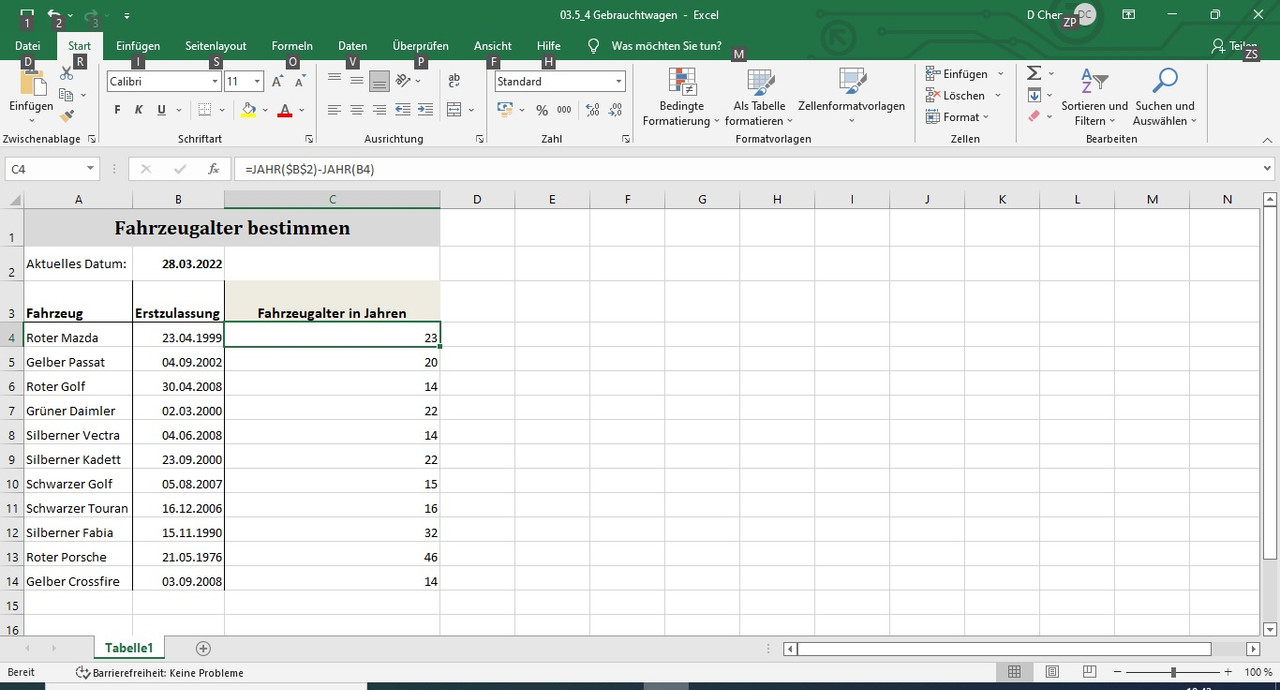Toggle wrap text ab icon
The image size is (1280, 690).
454,82
